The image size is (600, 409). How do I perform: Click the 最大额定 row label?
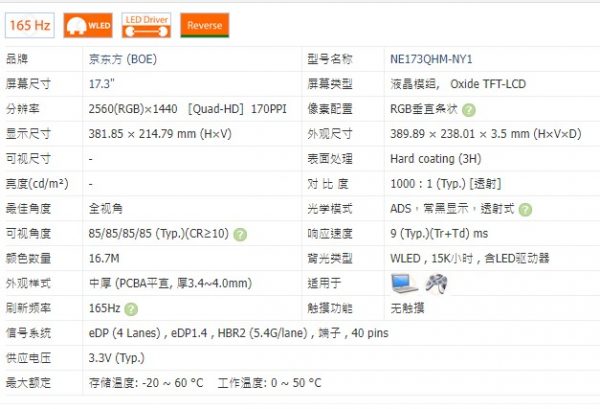coord(28,383)
